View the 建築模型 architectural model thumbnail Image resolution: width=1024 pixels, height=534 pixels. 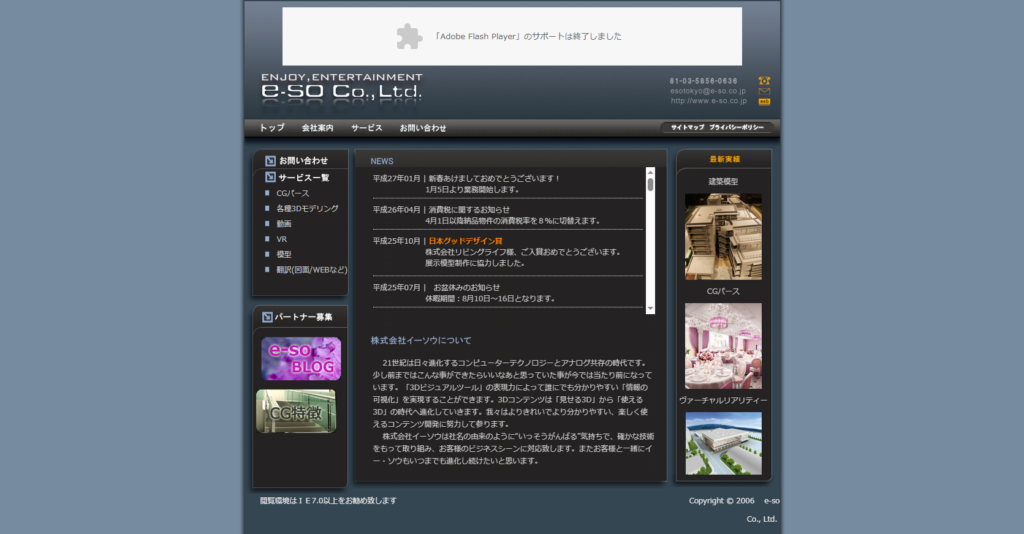click(x=723, y=236)
